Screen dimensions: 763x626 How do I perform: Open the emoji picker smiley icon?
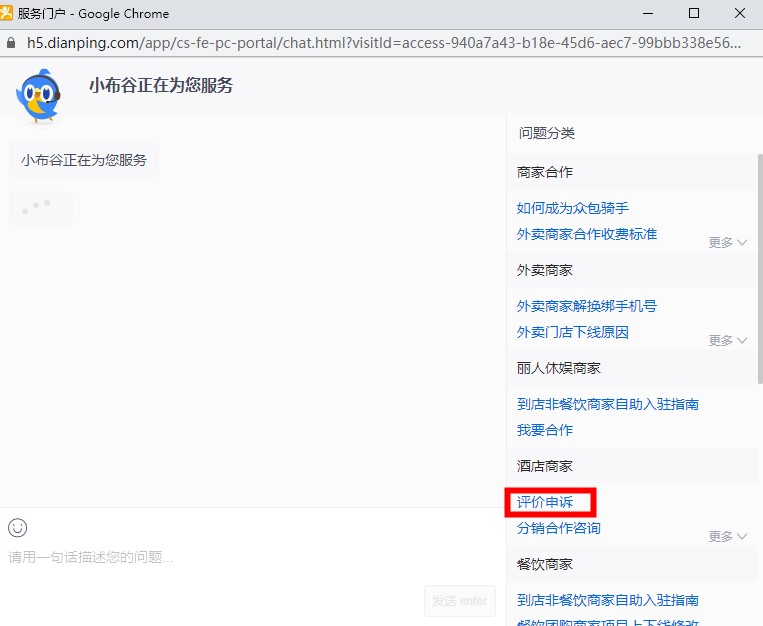(x=18, y=527)
